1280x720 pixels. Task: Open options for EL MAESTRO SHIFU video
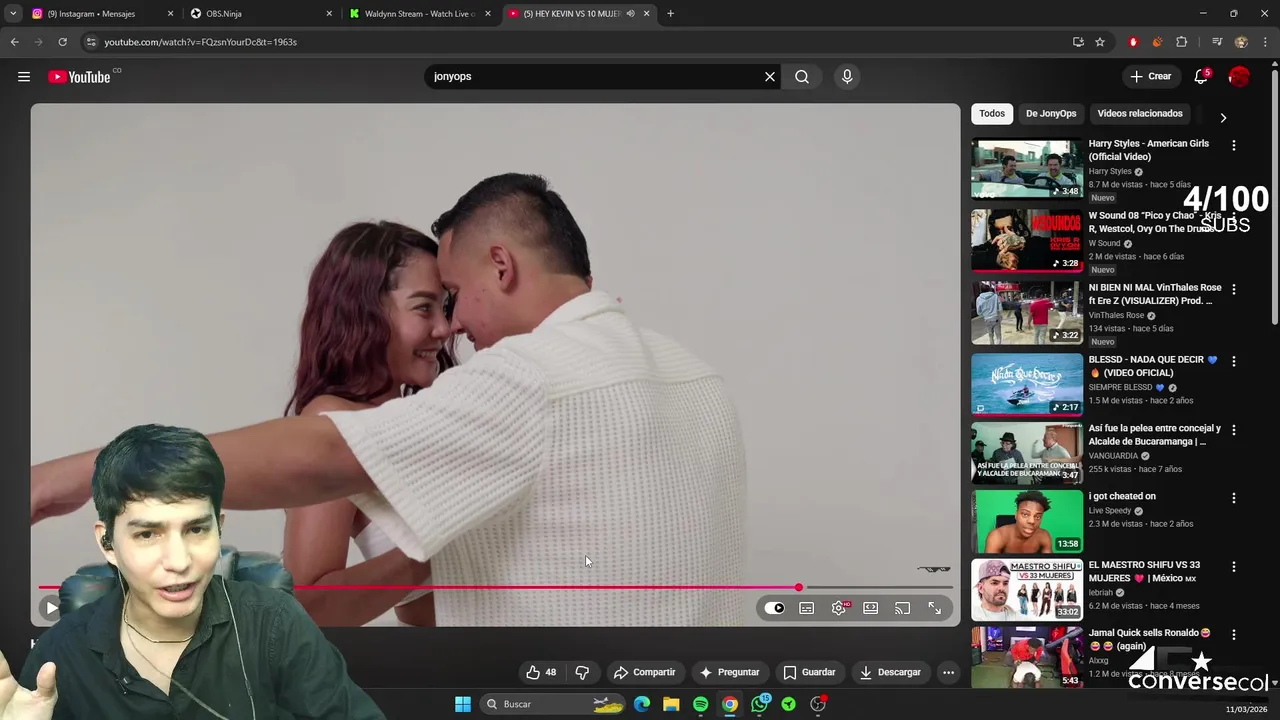[1234, 566]
